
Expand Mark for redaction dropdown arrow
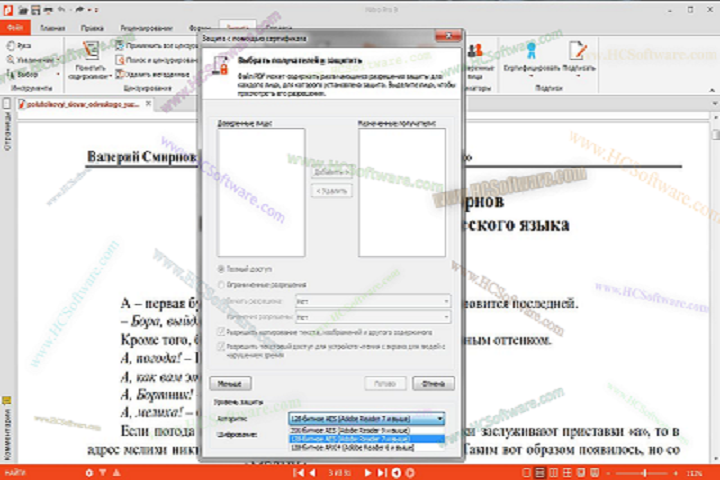click(110, 77)
